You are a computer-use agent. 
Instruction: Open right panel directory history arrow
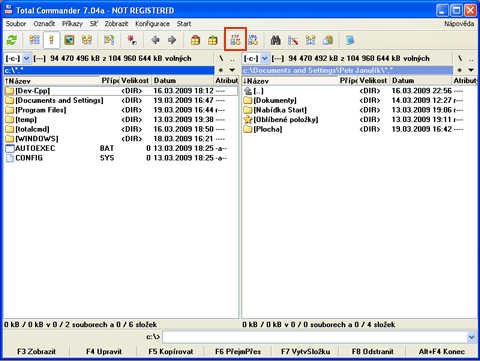(471, 70)
